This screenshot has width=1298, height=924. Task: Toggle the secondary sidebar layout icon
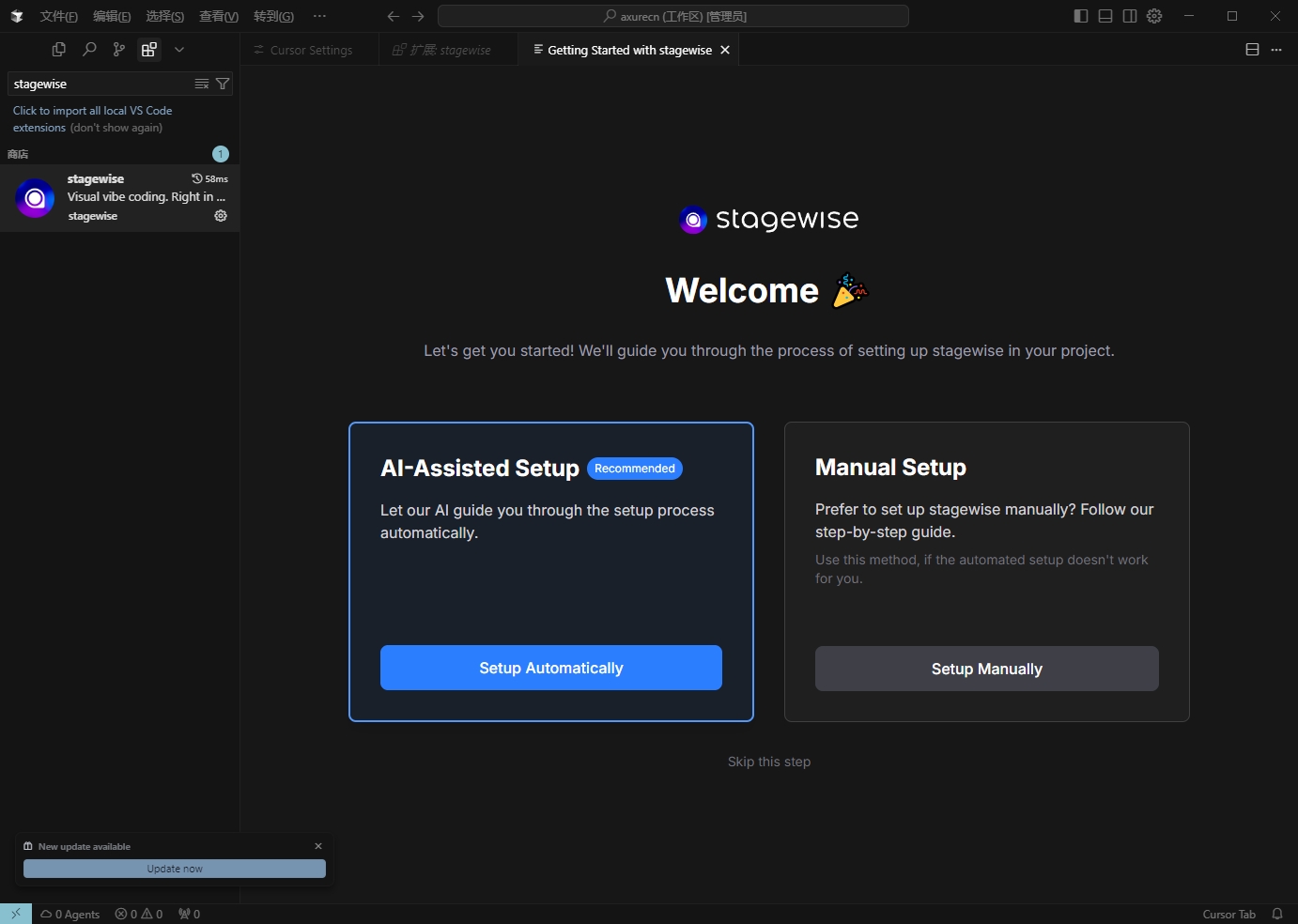(x=1130, y=16)
